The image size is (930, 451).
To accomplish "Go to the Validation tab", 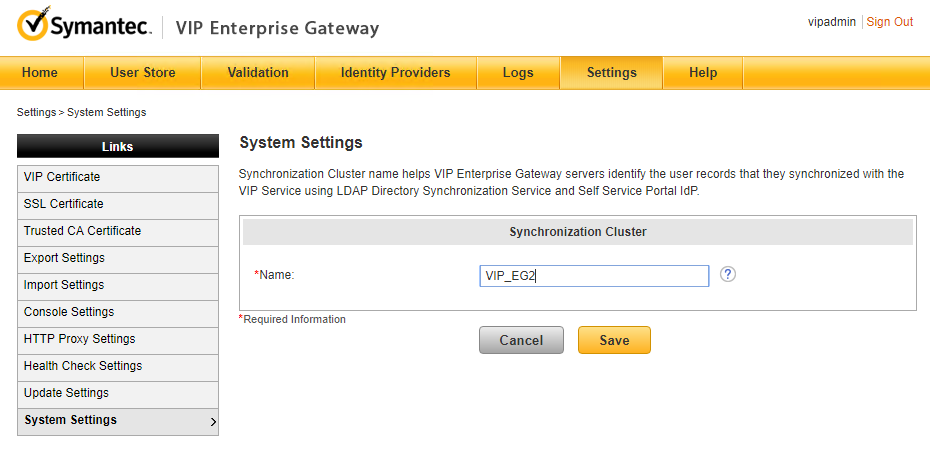I will [x=258, y=72].
